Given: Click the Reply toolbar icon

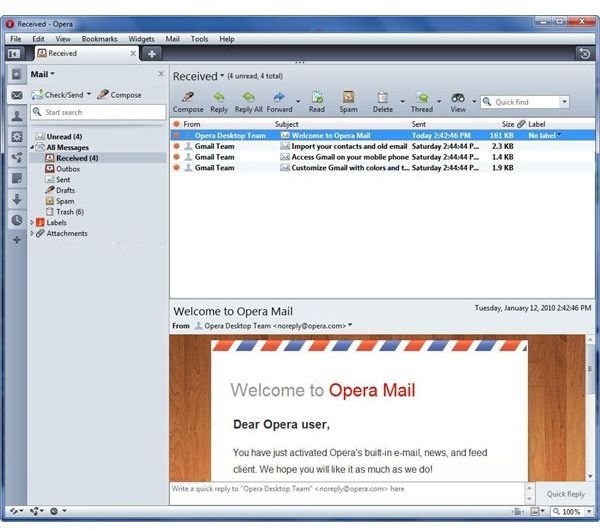Looking at the screenshot, I should pos(219,97).
